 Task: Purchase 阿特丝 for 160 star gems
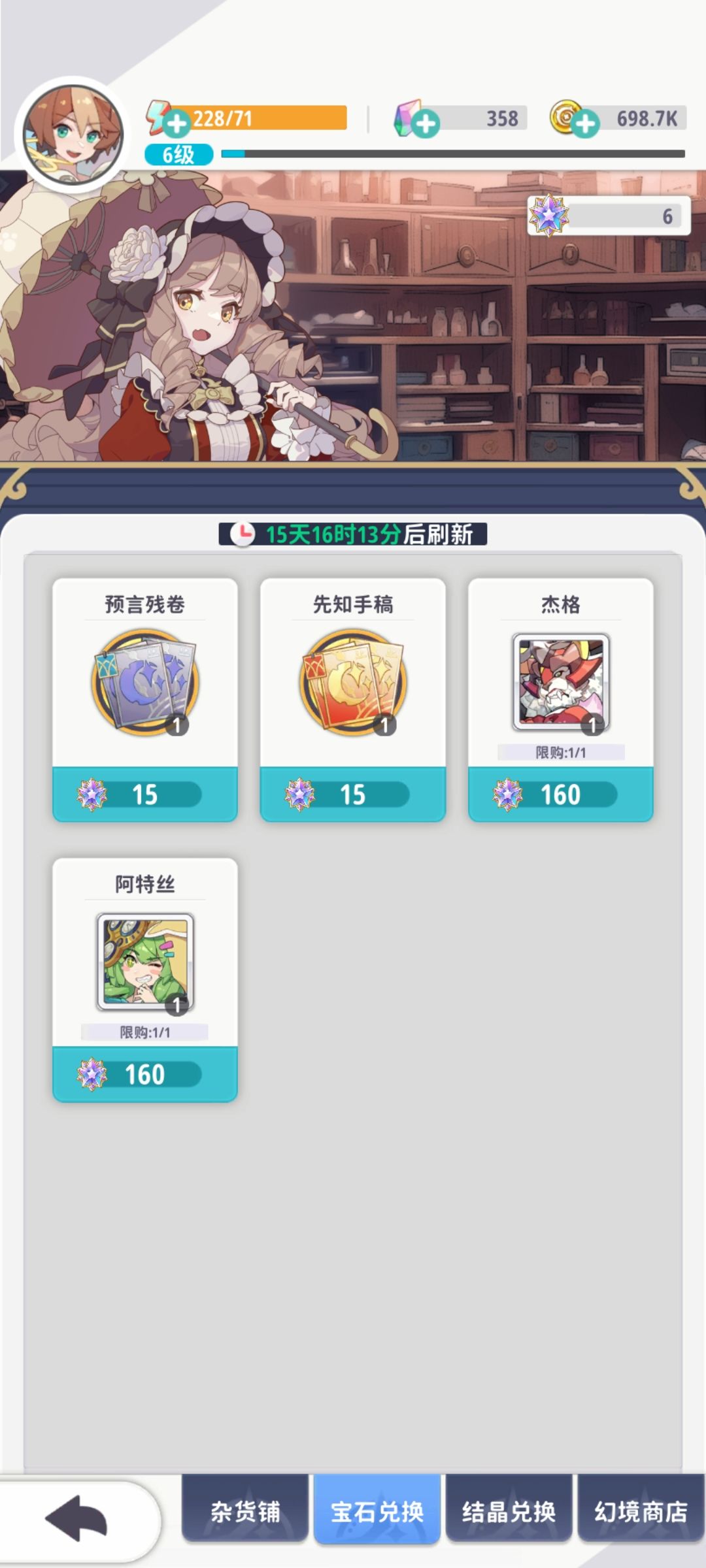[145, 1074]
